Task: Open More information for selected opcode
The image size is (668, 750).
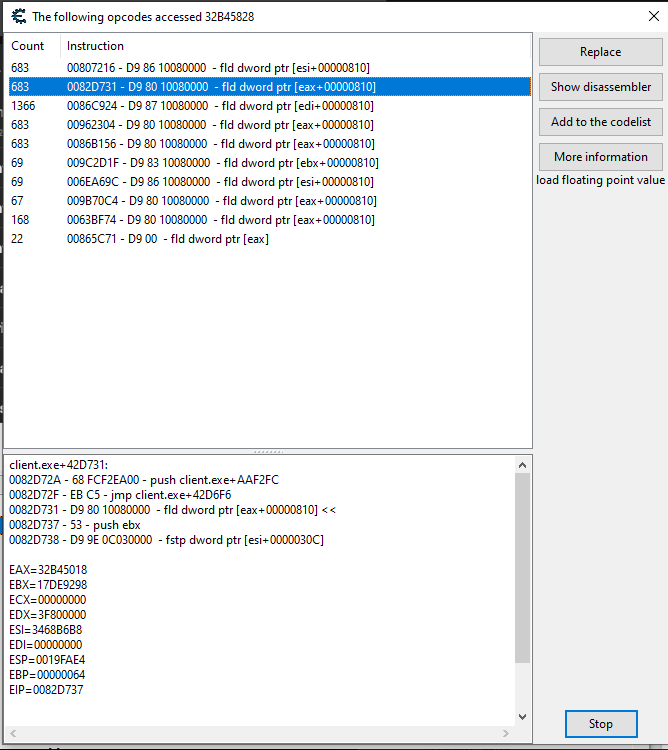Action: [x=601, y=157]
